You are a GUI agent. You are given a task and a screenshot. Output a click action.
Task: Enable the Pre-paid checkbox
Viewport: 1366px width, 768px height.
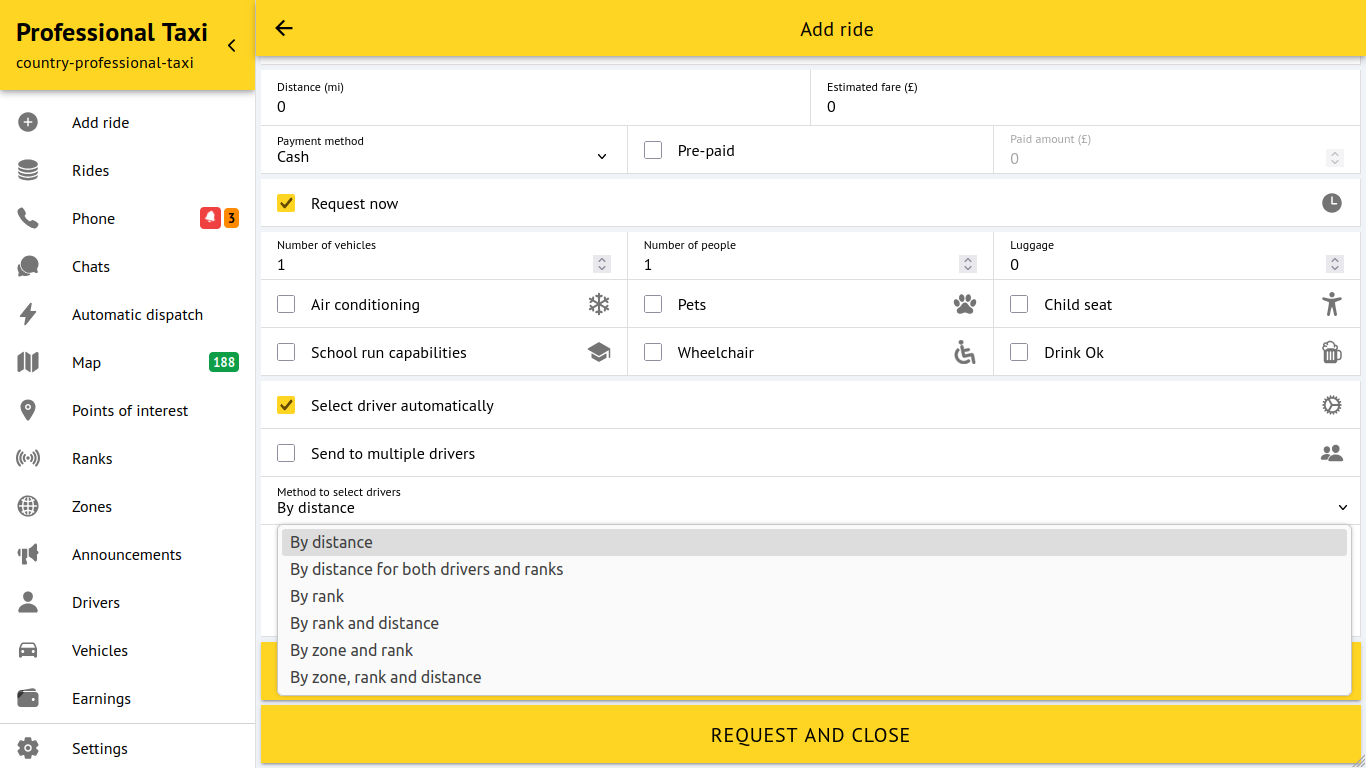pyautogui.click(x=653, y=151)
